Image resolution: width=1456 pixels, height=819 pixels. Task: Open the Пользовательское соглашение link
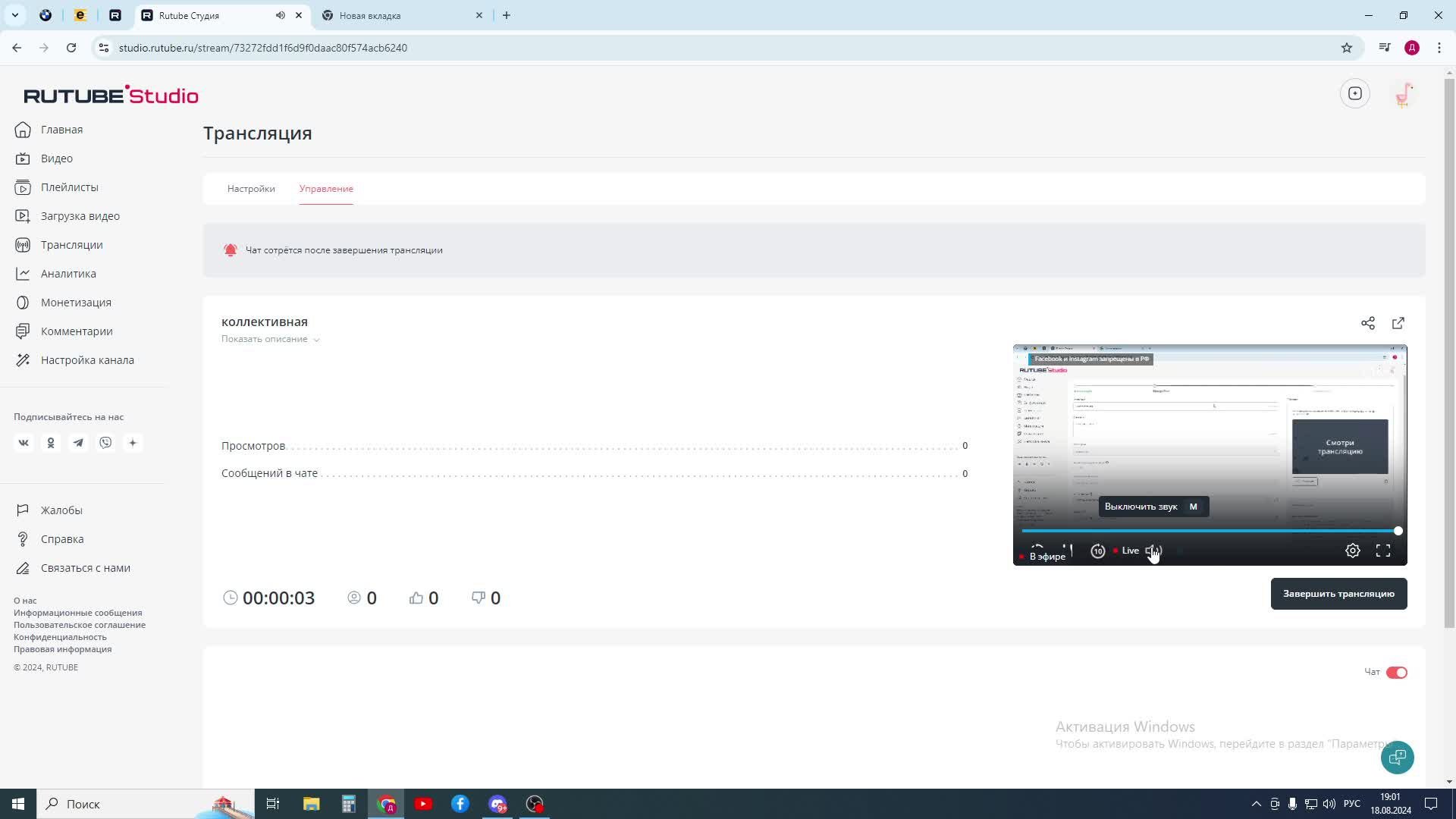[x=80, y=625]
